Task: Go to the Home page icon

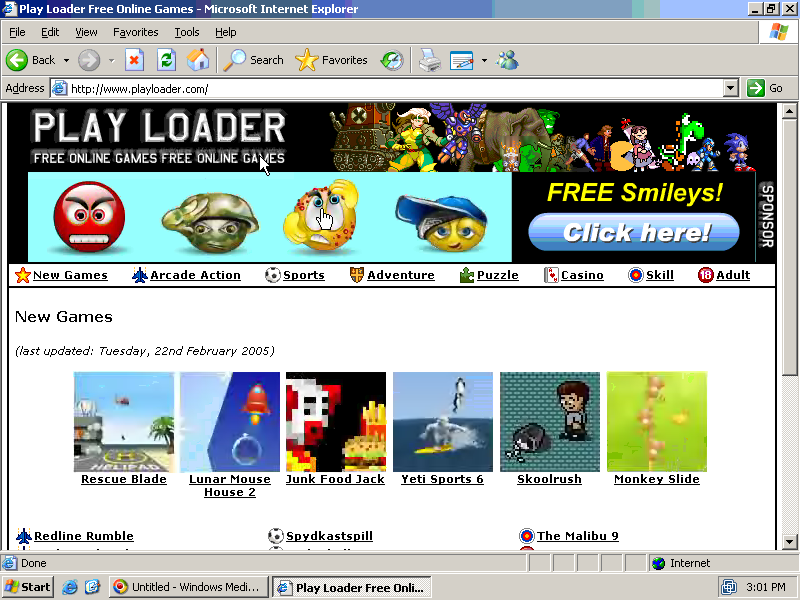Action: click(x=198, y=60)
